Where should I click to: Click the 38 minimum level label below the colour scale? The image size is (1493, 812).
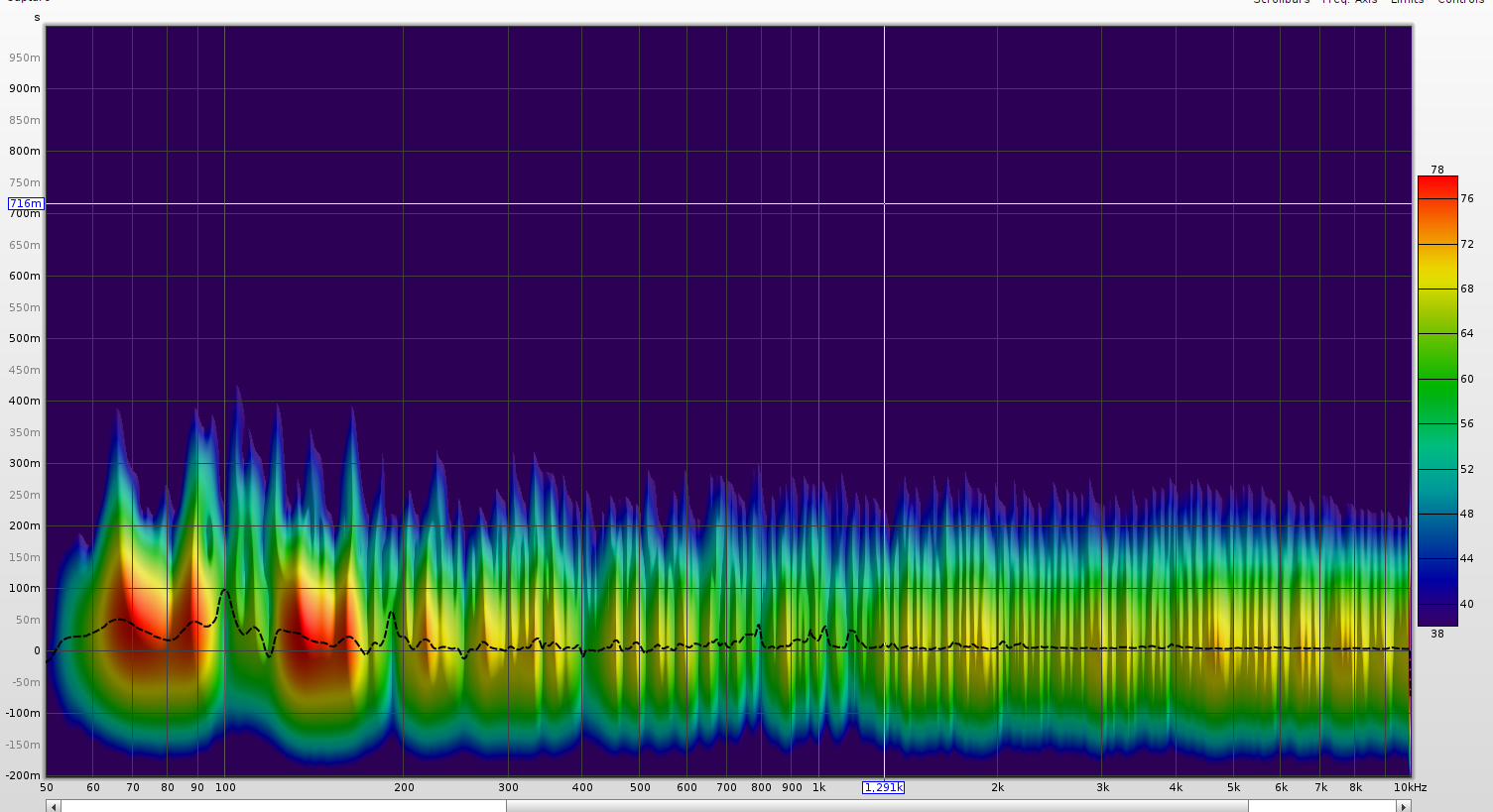[x=1437, y=634]
